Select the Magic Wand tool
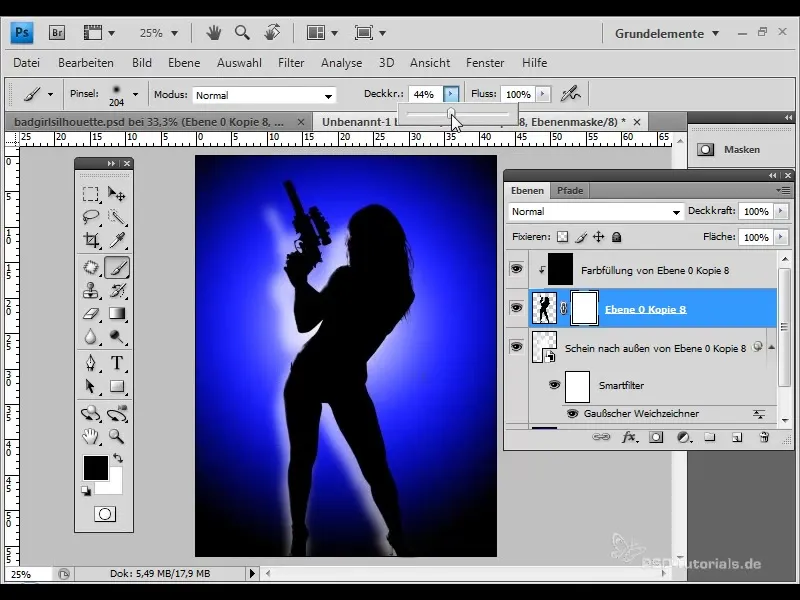 click(117, 217)
